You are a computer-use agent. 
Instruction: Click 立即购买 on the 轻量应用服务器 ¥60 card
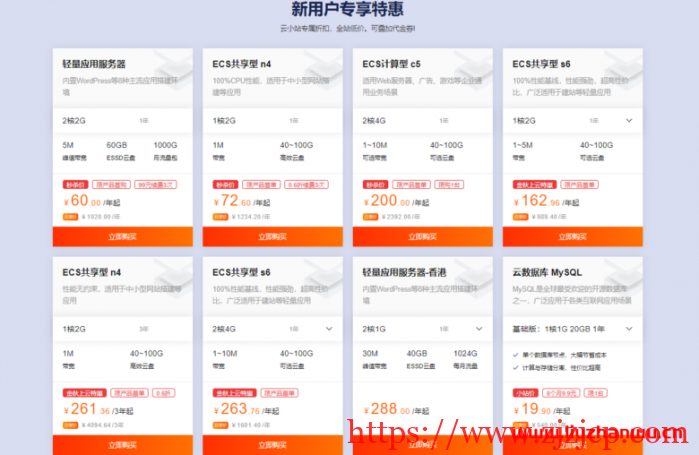[x=123, y=237]
